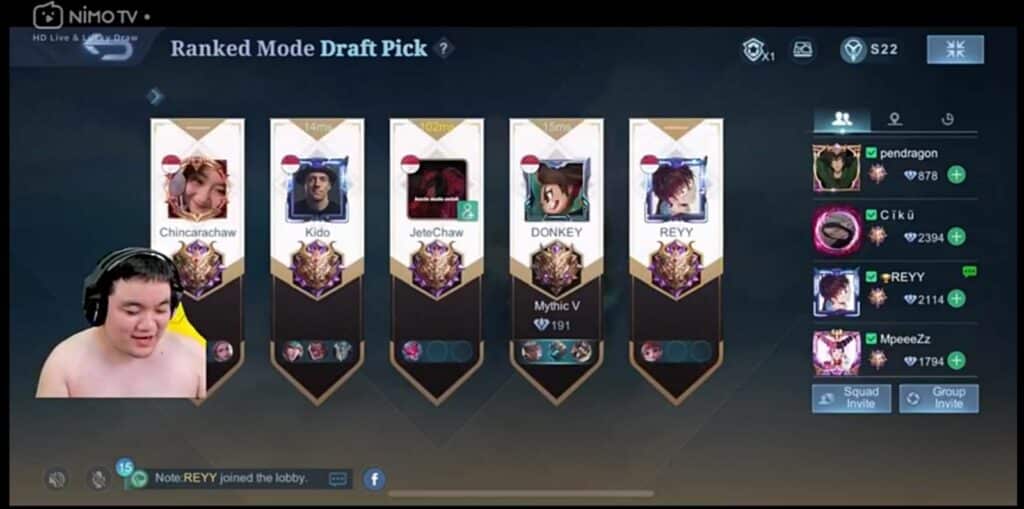This screenshot has width=1024, height=509.
Task: Share the lobby via Facebook icon
Action: pos(374,479)
